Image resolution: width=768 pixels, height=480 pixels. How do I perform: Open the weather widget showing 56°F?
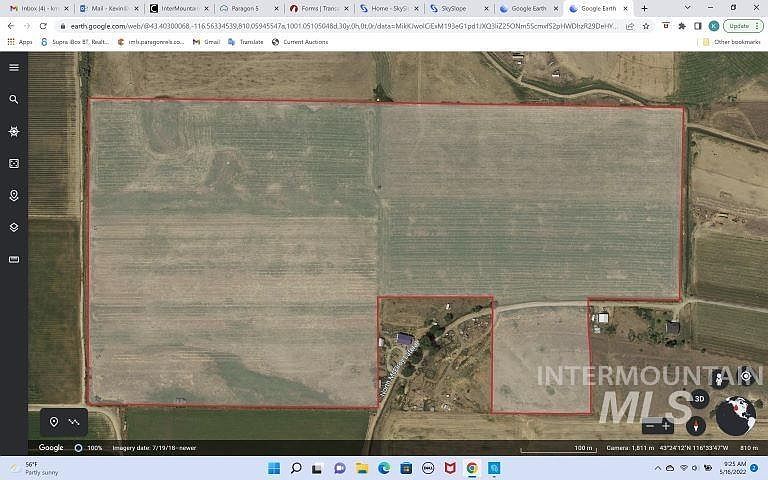pos(34,468)
